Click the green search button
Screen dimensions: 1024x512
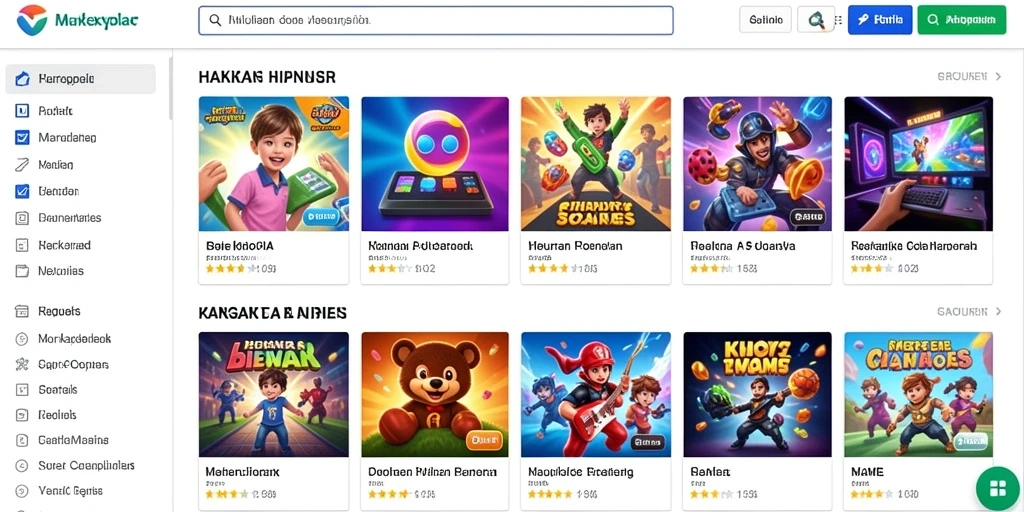pos(961,20)
